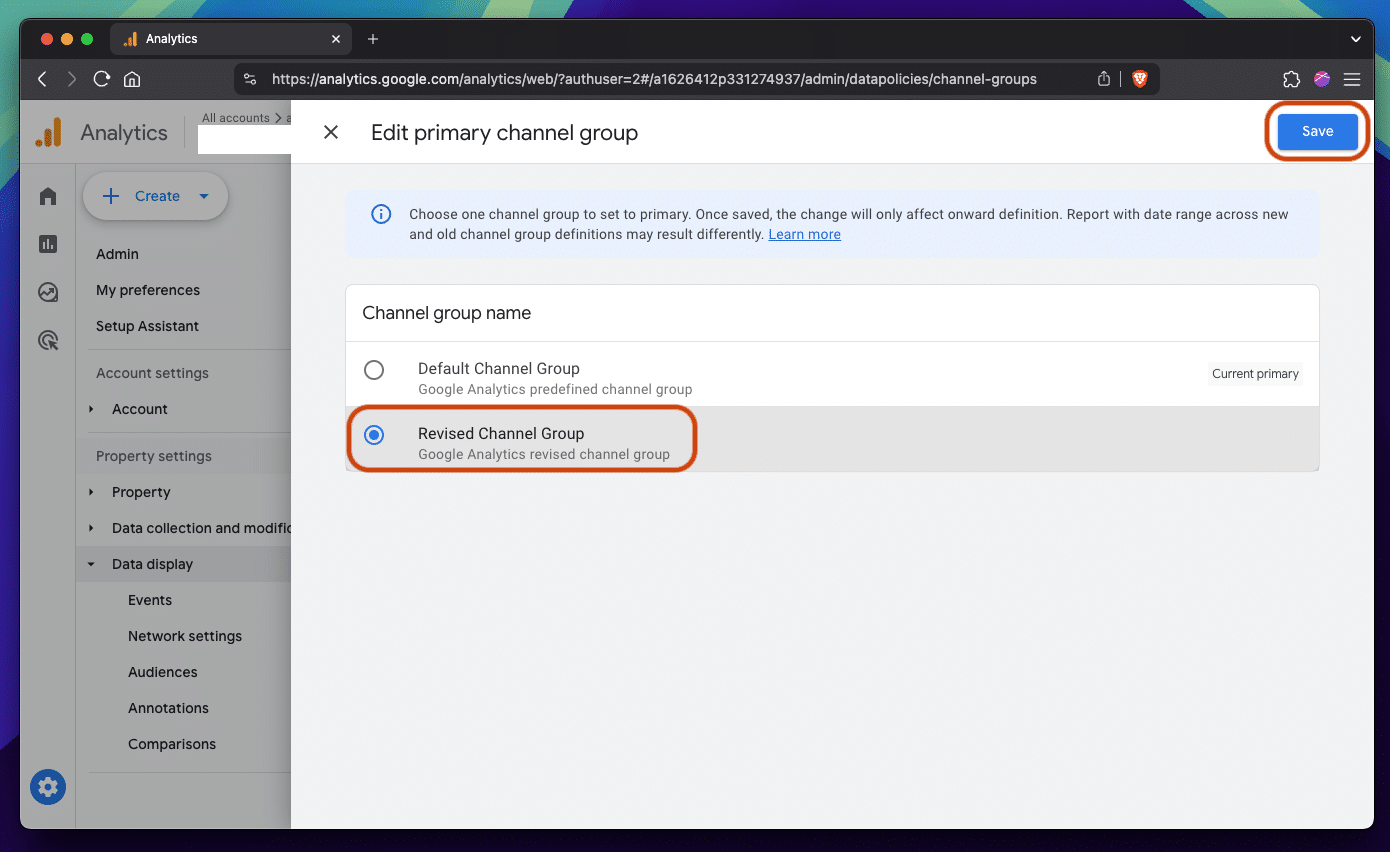Click the Brave shields icon
Viewport: 1390px width, 852px height.
(x=1138, y=79)
